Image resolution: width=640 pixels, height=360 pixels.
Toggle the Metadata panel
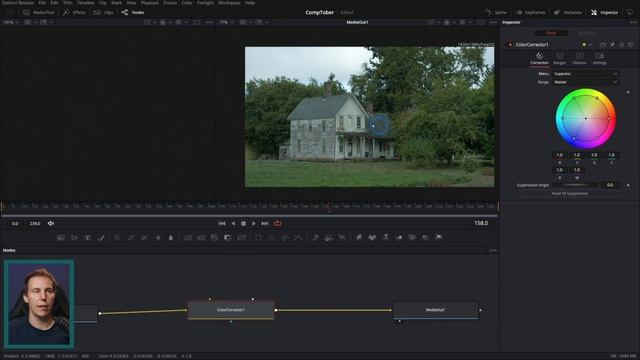pyautogui.click(x=568, y=13)
